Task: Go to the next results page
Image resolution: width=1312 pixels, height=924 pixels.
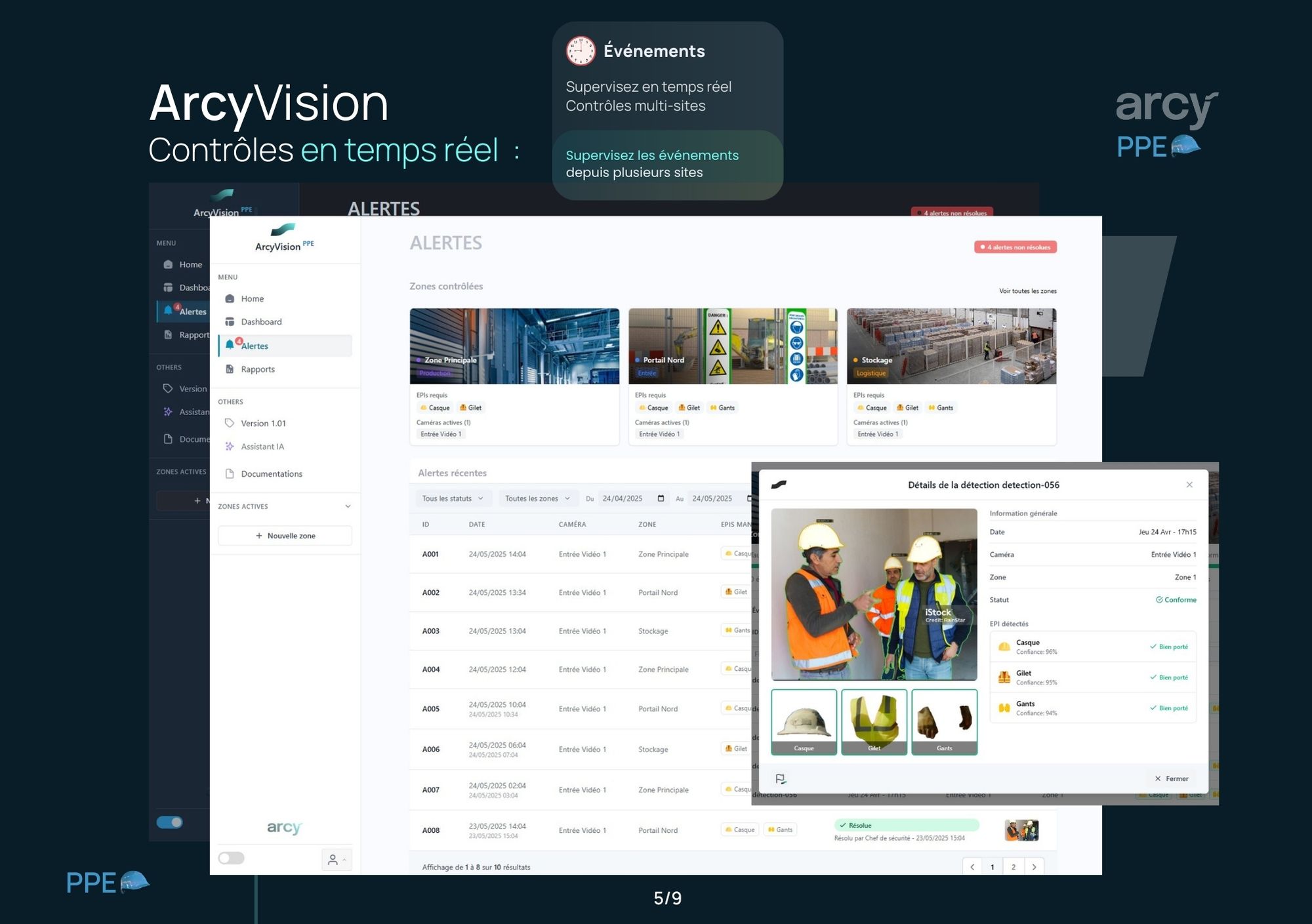Action: [1035, 867]
